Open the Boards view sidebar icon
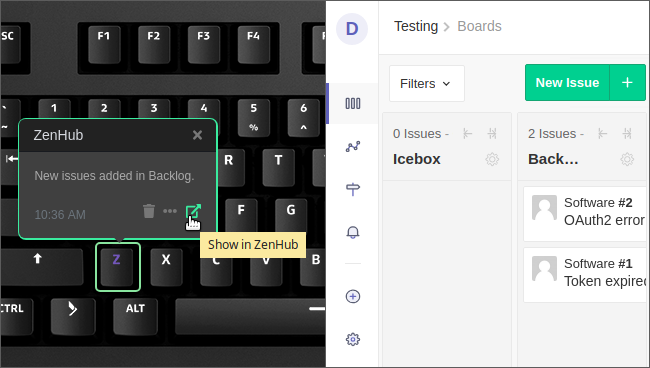 (353, 103)
